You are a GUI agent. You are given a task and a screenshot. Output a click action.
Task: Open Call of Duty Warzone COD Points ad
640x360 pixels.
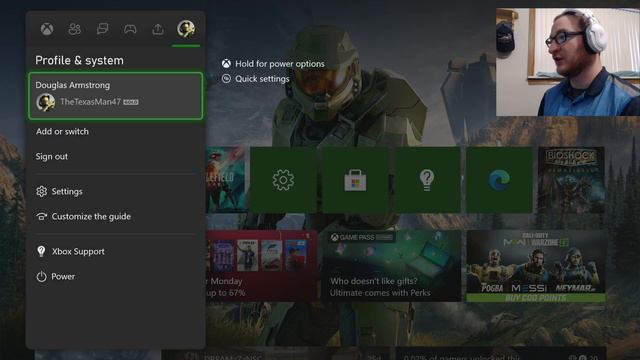tap(536, 265)
